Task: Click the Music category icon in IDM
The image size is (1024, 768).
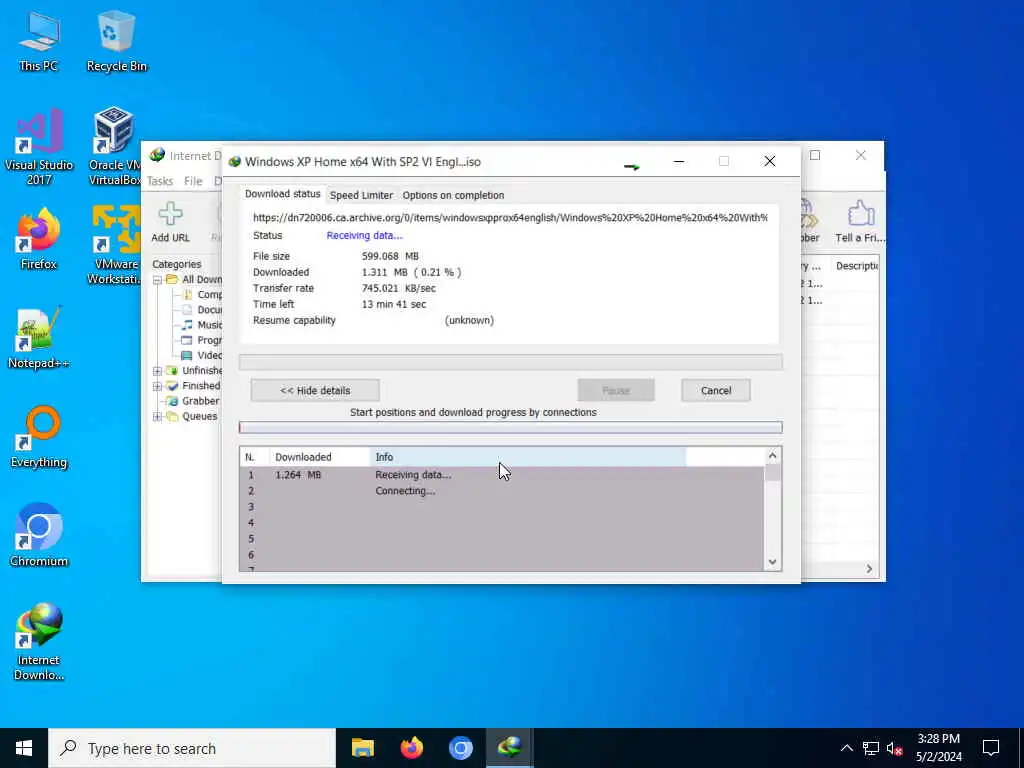Action: 187,325
